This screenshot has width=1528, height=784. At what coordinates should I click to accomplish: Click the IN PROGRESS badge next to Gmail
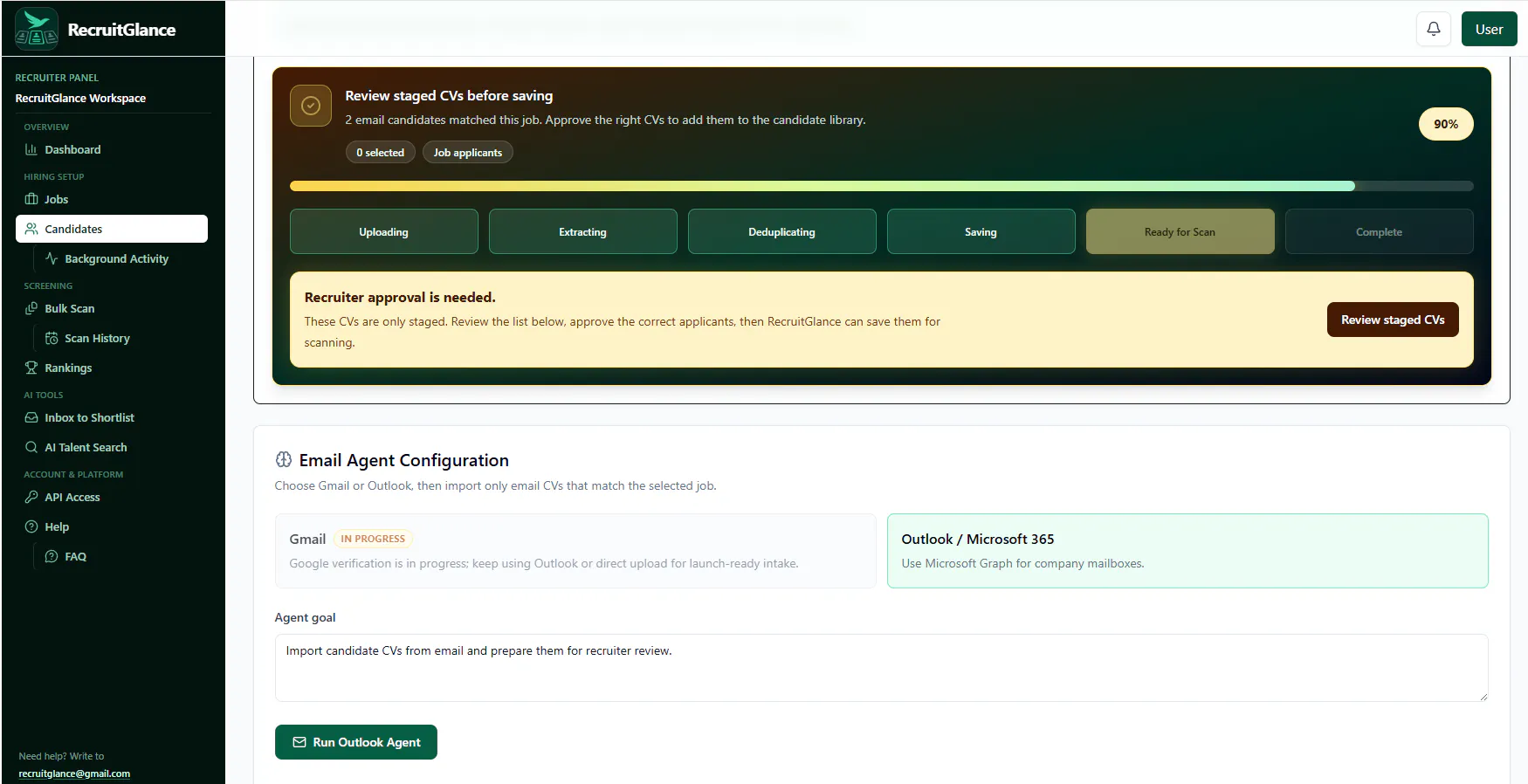(373, 540)
